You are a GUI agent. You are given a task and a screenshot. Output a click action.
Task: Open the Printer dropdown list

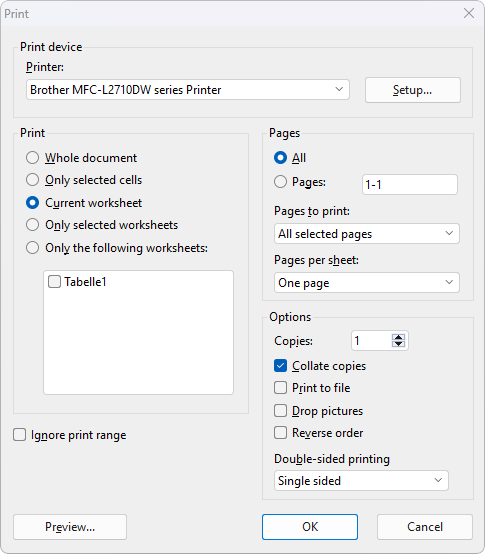pos(188,90)
